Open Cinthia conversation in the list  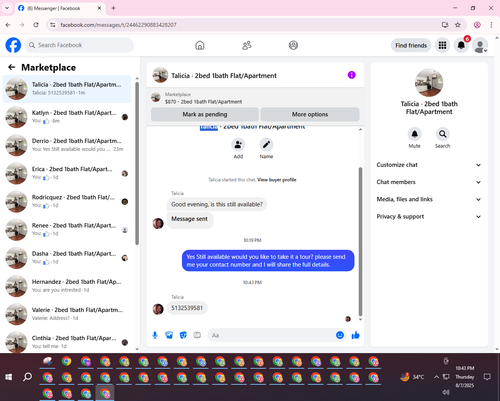click(67, 342)
